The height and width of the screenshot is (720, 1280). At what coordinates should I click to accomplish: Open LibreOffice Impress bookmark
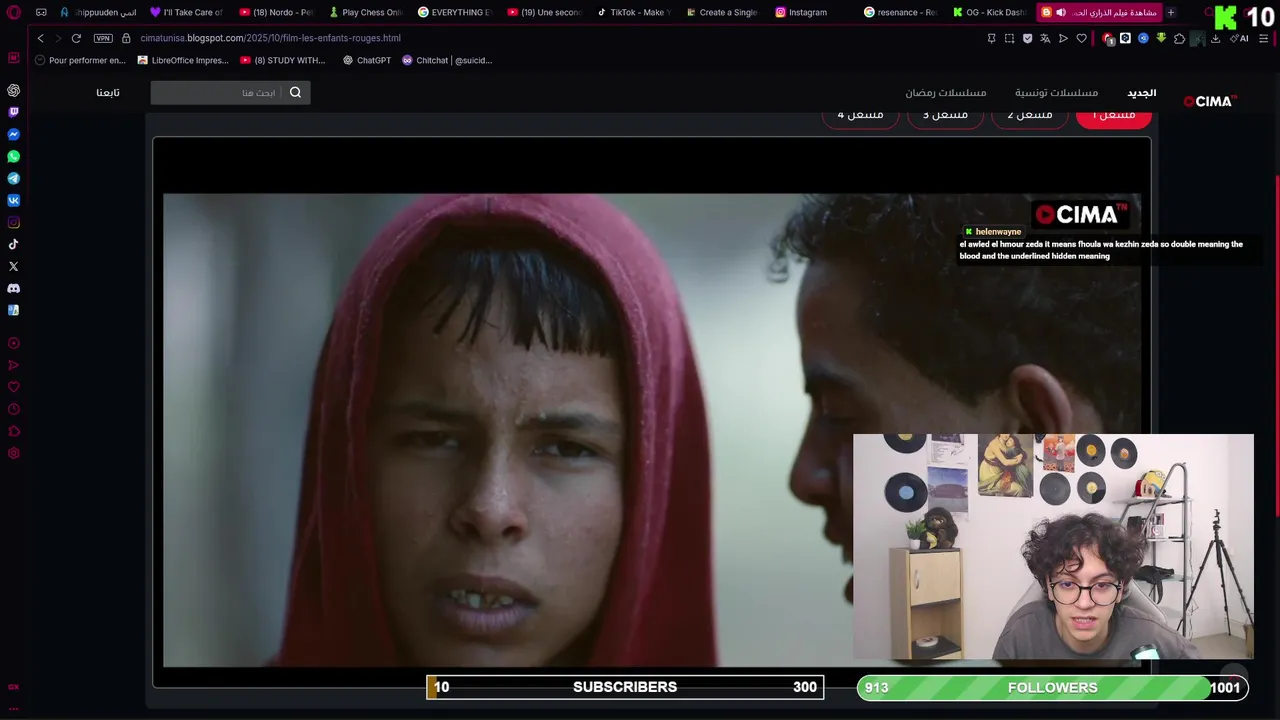[x=183, y=60]
